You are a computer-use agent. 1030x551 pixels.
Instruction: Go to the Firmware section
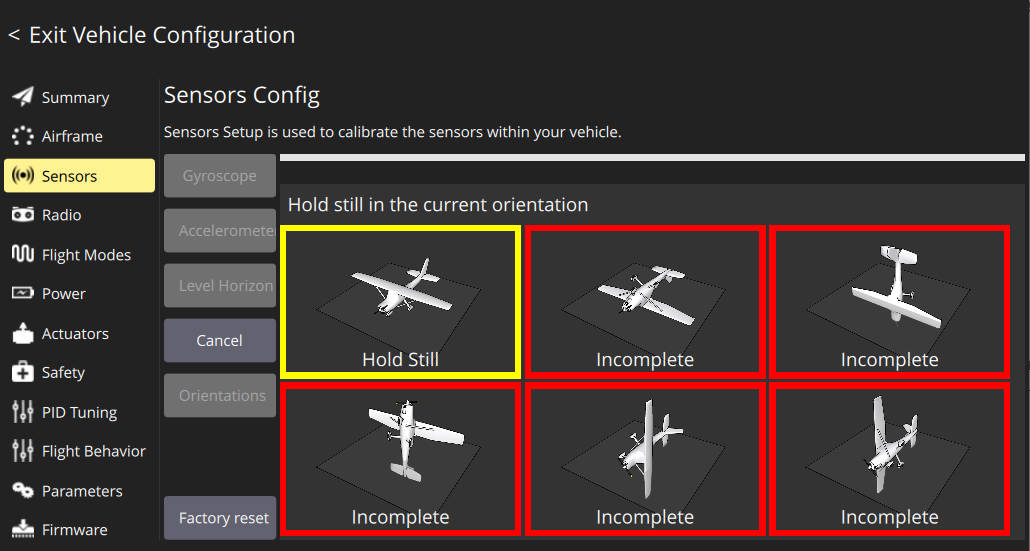pyautogui.click(x=74, y=530)
